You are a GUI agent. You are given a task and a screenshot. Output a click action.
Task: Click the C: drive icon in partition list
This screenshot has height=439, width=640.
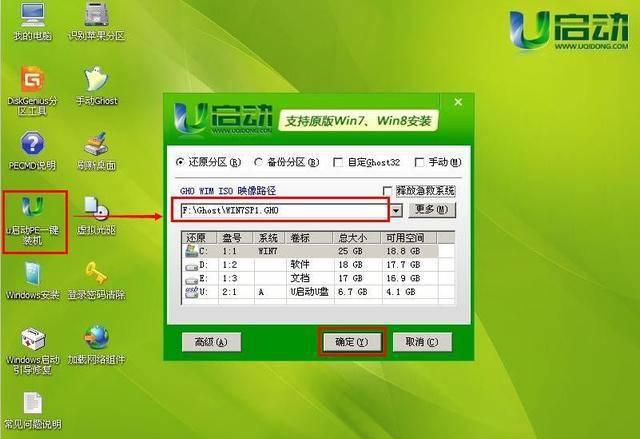point(191,251)
